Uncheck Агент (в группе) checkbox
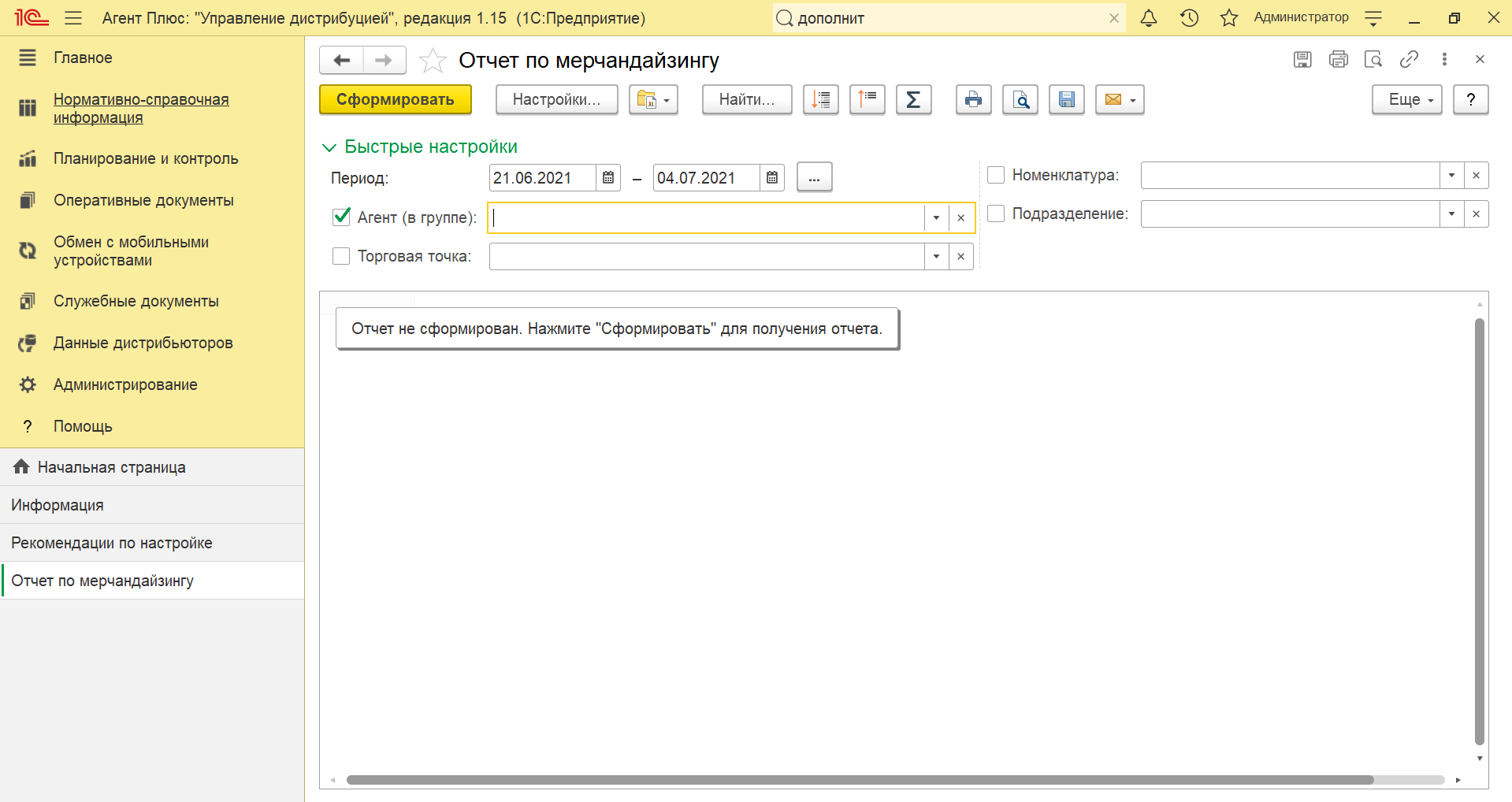 (x=341, y=217)
